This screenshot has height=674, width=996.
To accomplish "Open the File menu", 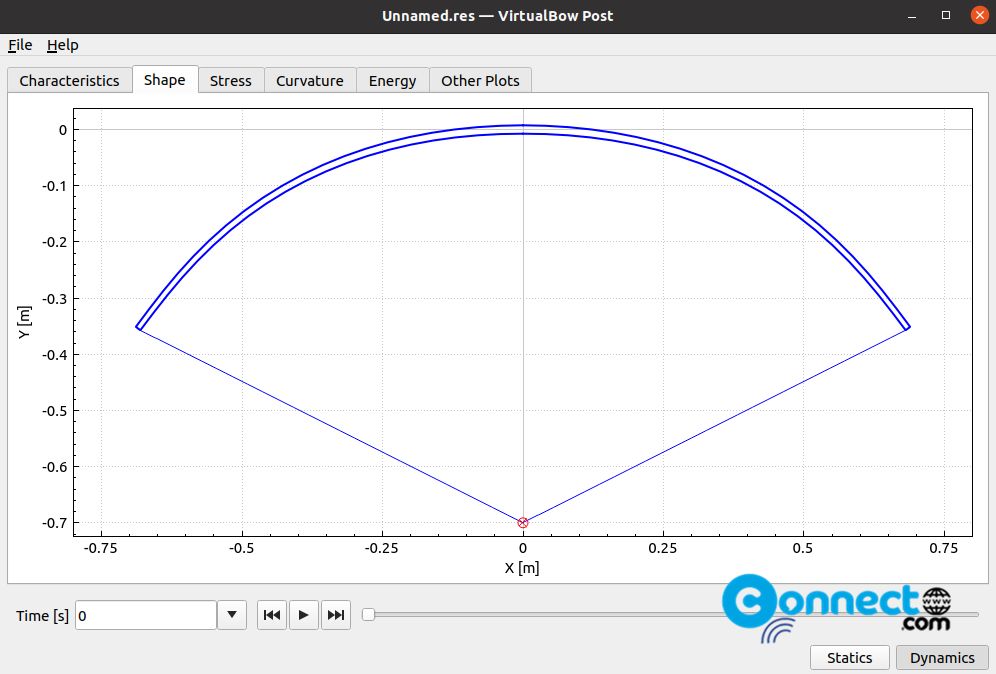I will pyautogui.click(x=20, y=45).
